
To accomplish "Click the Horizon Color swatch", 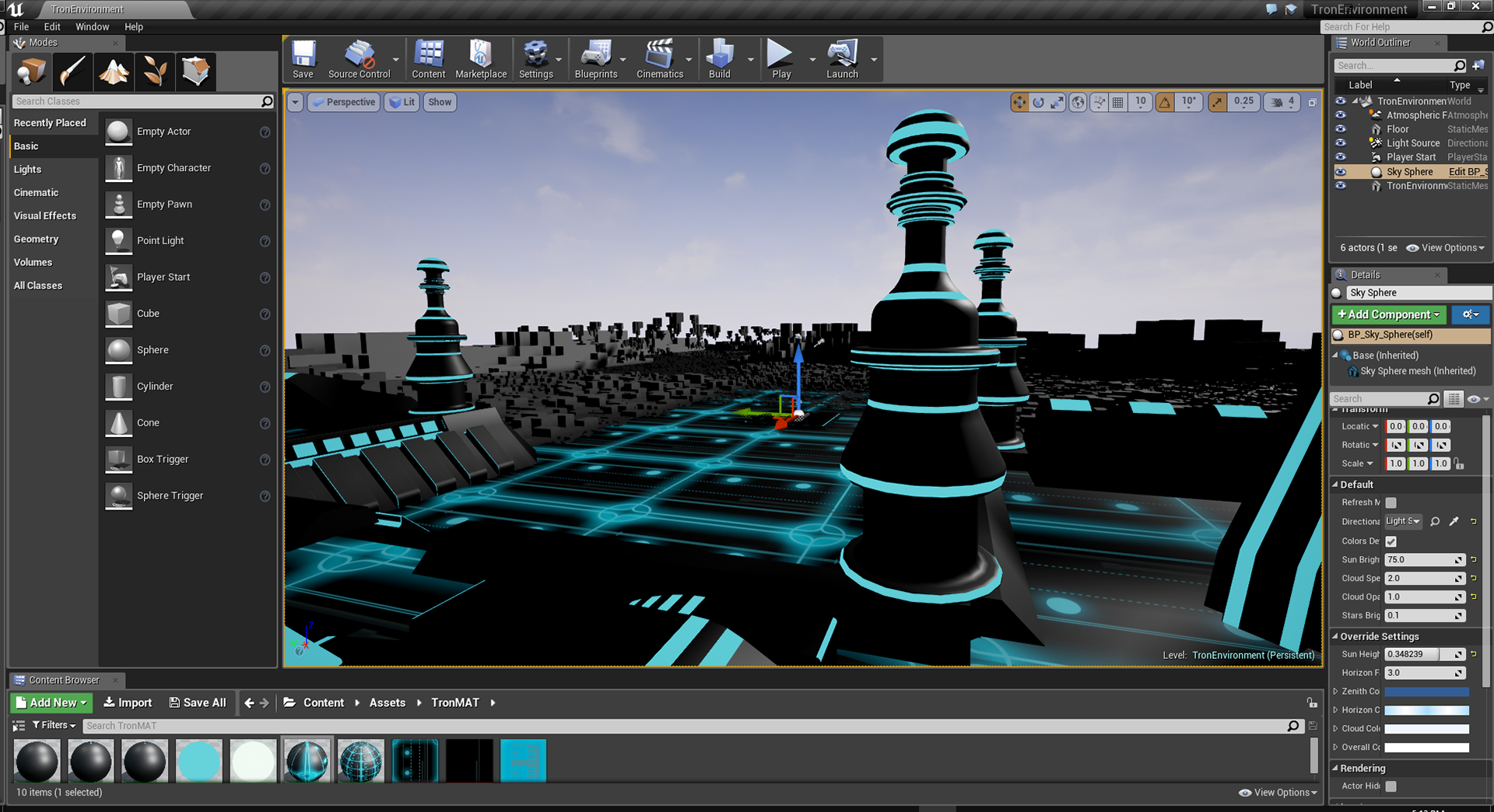I will 1426,710.
